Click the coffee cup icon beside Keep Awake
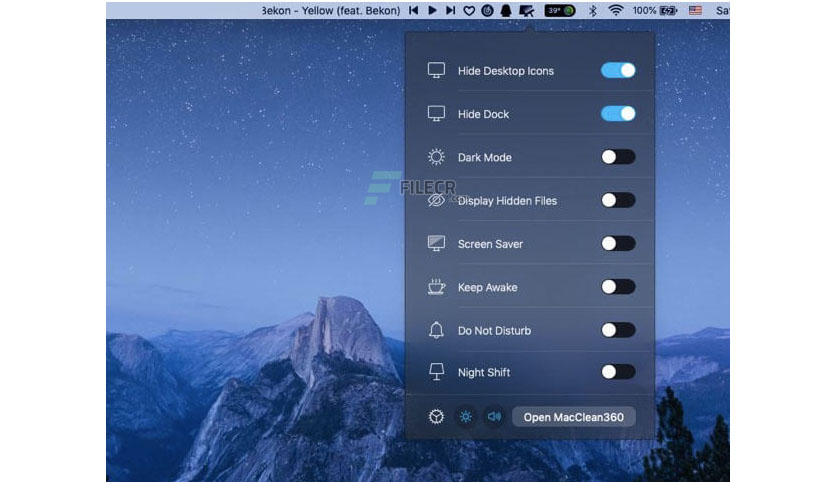This screenshot has height=484, width=836. click(x=436, y=287)
